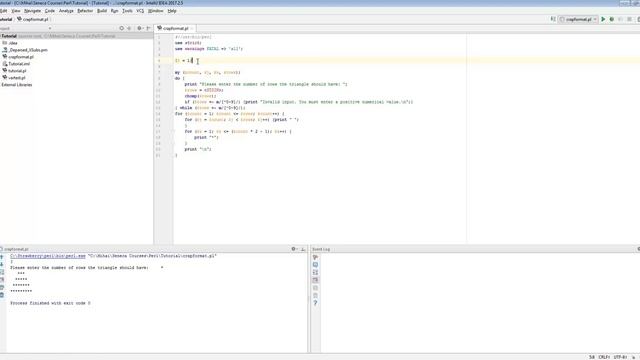
Task: Click the collapse all icon in Project panel
Action: tap(129, 28)
